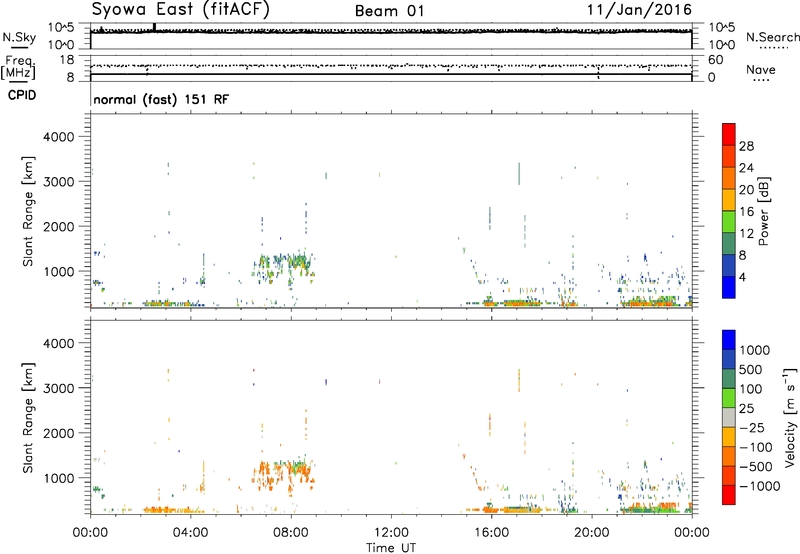
Task: Click the "20:00" time axis label
Action: (592, 533)
